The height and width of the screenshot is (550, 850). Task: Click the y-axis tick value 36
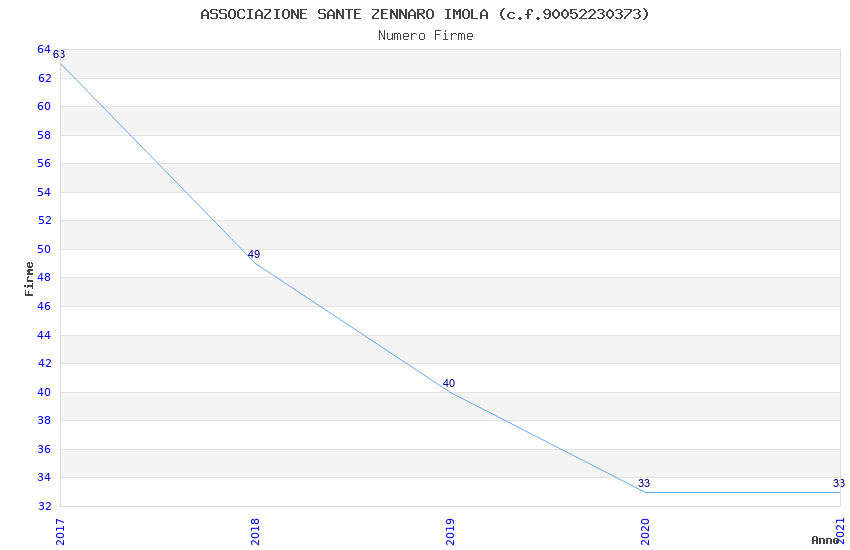(x=44, y=449)
